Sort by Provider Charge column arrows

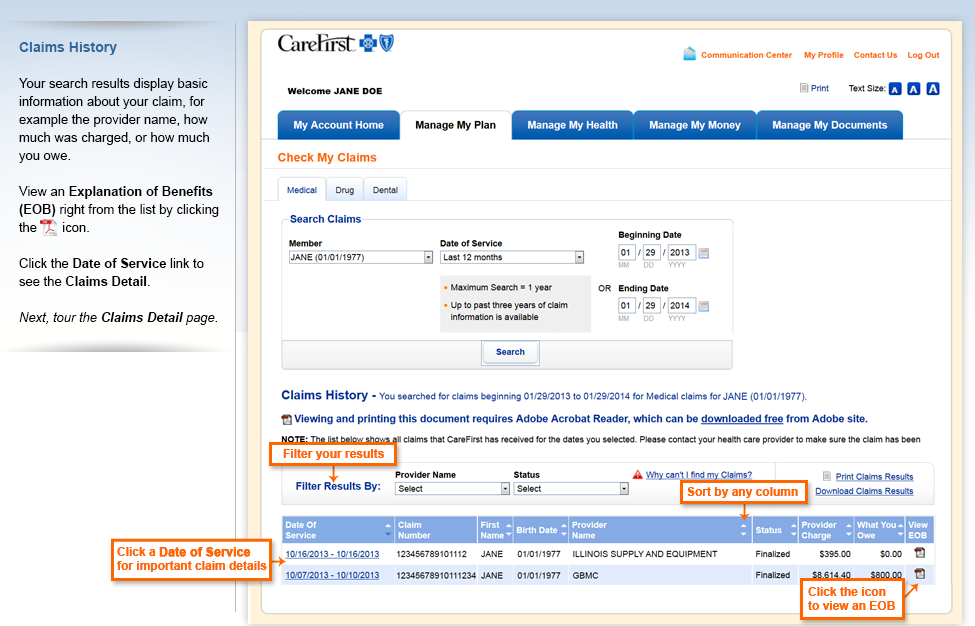(848, 530)
